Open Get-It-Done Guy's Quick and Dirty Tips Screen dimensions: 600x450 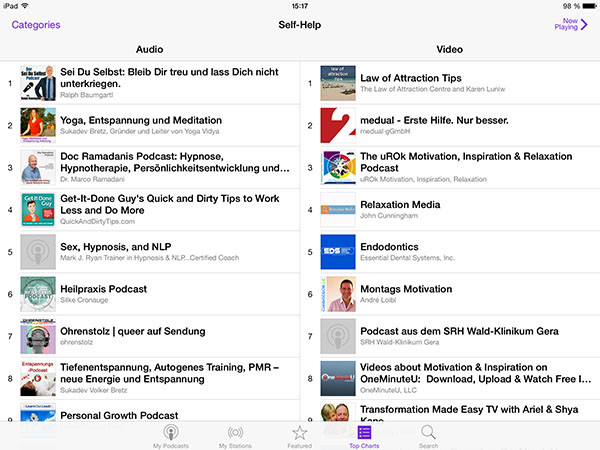coord(170,204)
